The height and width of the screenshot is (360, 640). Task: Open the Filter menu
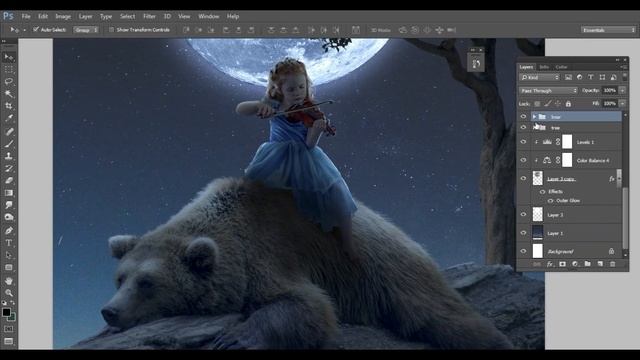tap(149, 16)
